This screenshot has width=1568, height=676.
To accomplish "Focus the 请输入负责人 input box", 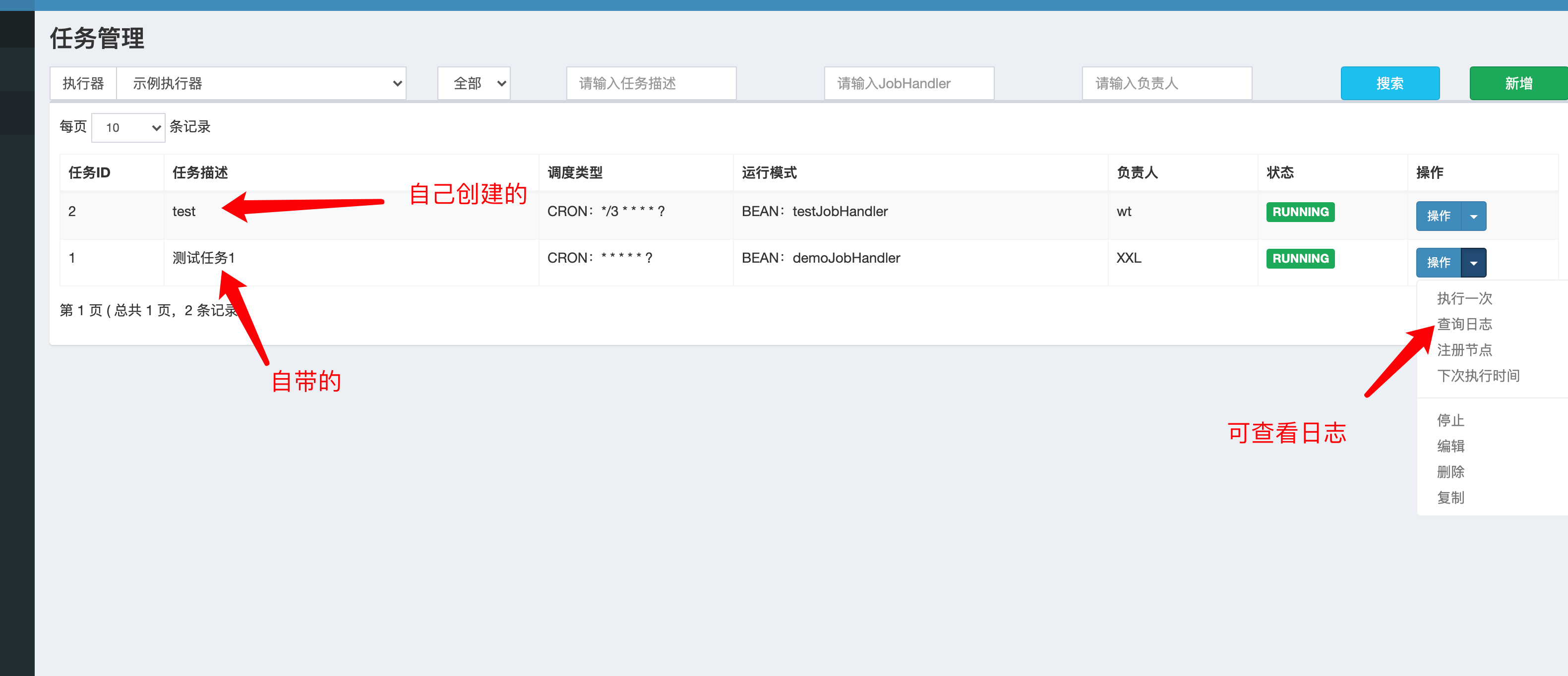I will (1166, 83).
